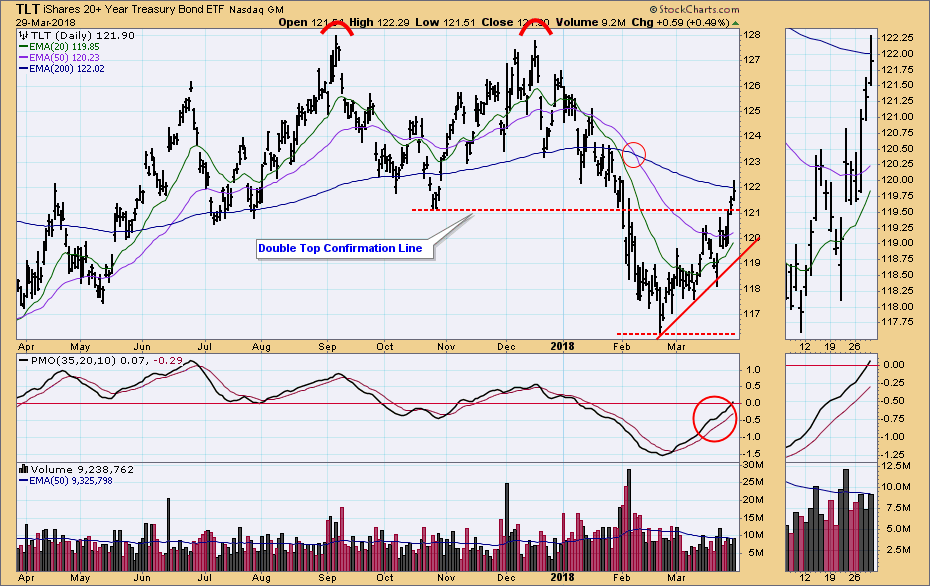
Task: Click the Jun label under the volume chart
Action: click(x=142, y=578)
